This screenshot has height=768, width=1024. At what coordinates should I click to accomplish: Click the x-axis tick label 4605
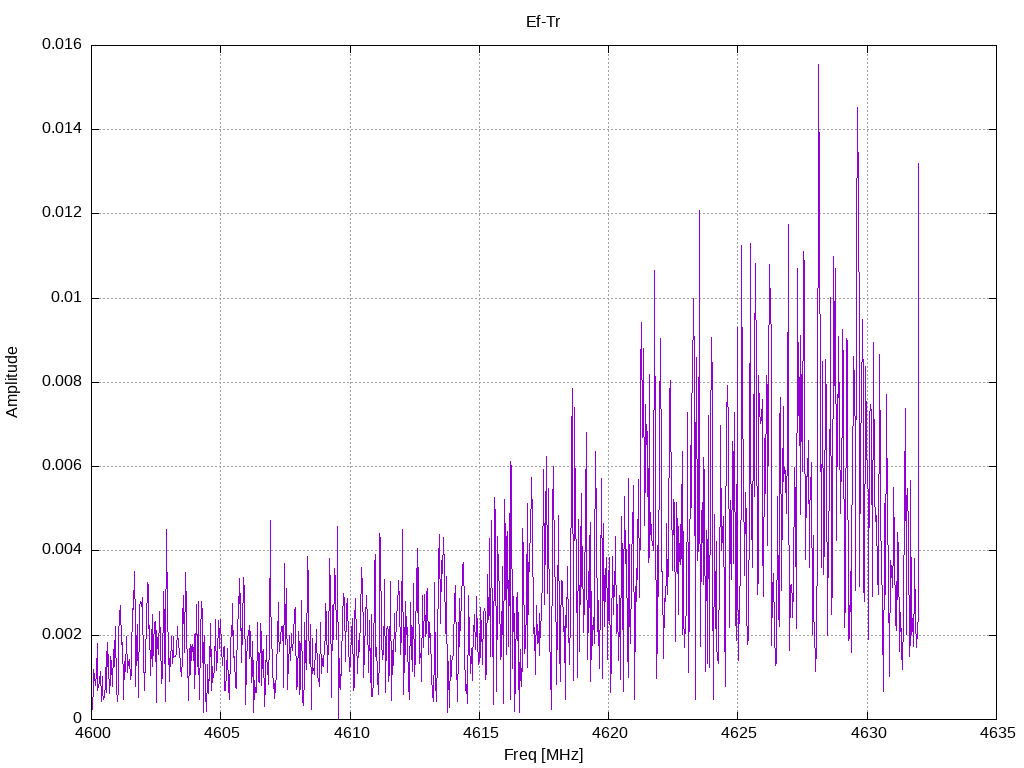point(221,733)
